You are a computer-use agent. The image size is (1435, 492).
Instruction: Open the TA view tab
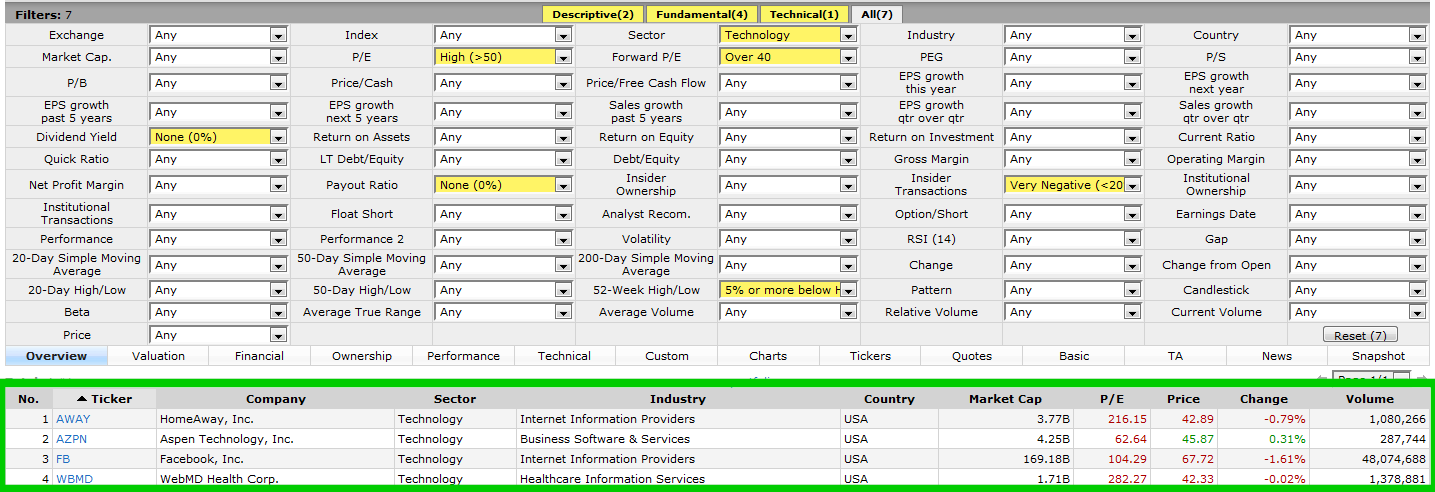(1175, 356)
